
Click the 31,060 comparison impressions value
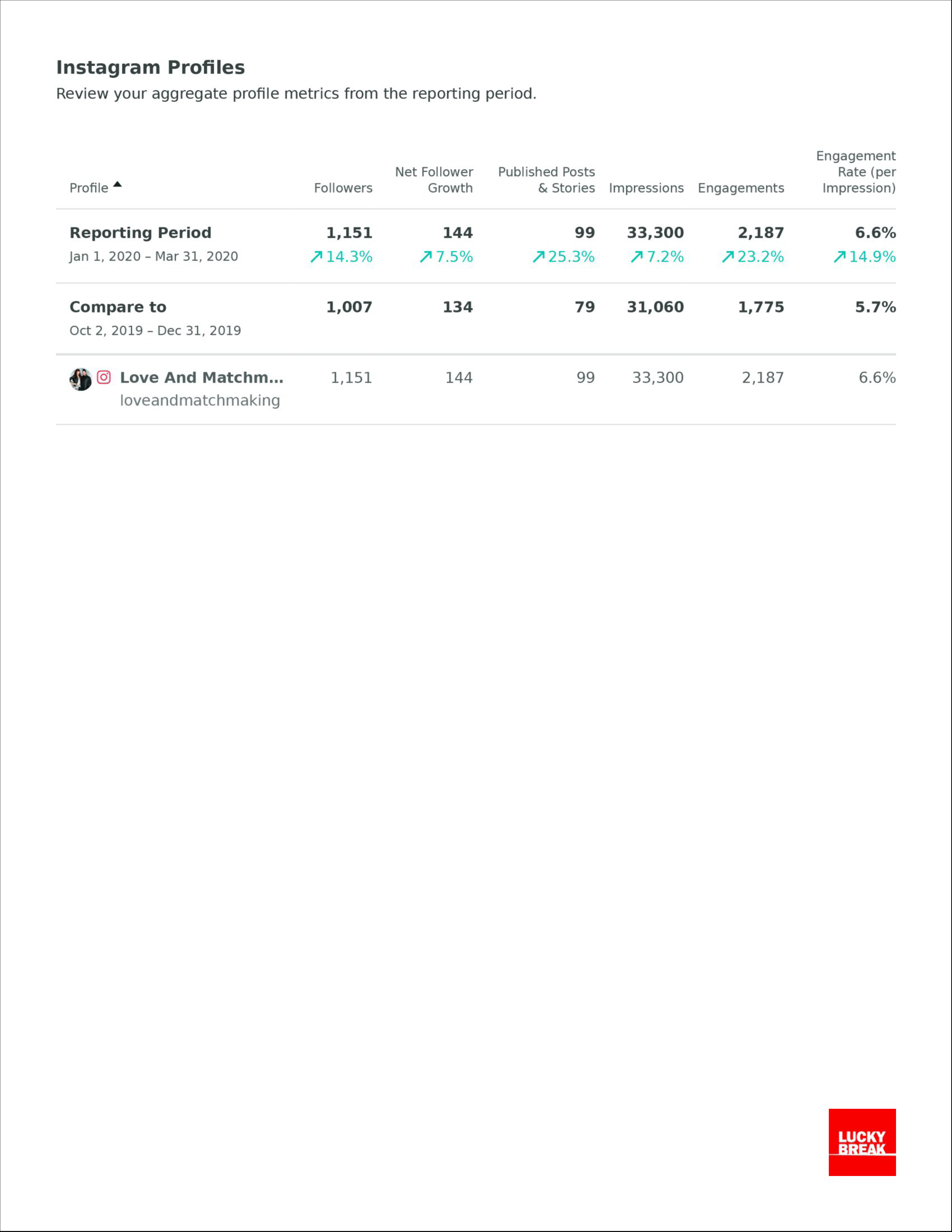click(x=655, y=307)
